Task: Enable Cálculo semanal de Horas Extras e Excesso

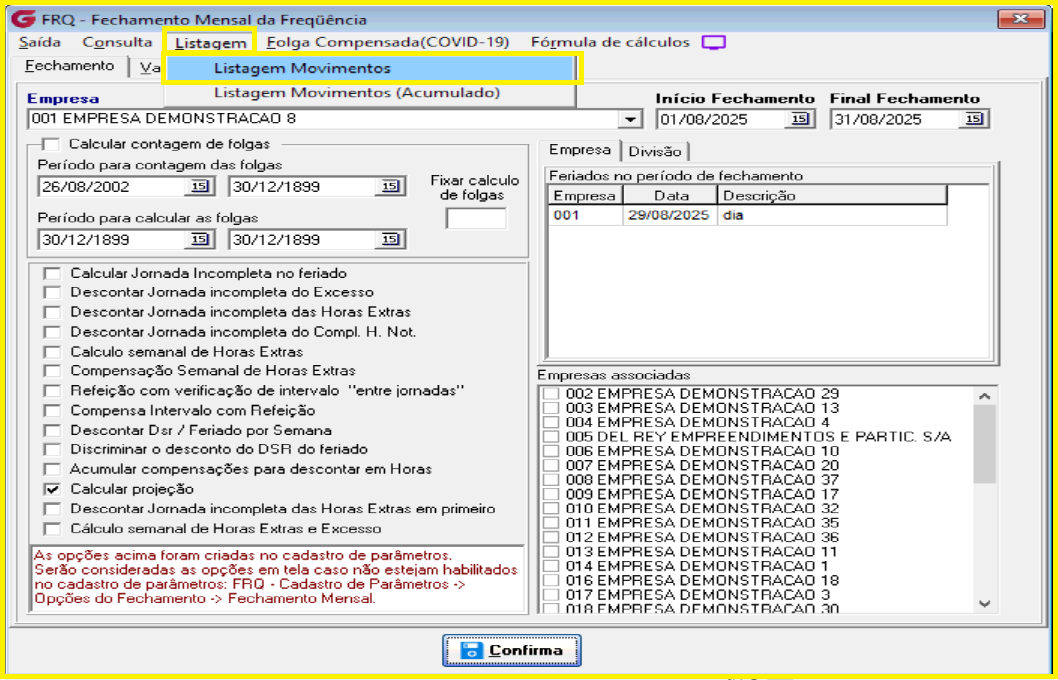Action: tap(52, 528)
